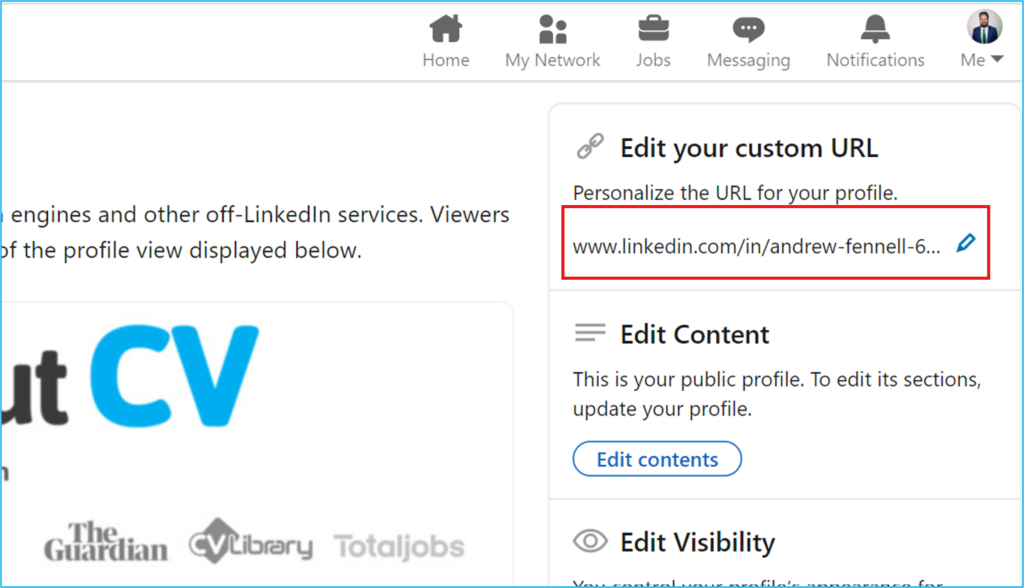Select the Messaging label in the navigation bar
The image size is (1024, 588).
click(x=748, y=59)
